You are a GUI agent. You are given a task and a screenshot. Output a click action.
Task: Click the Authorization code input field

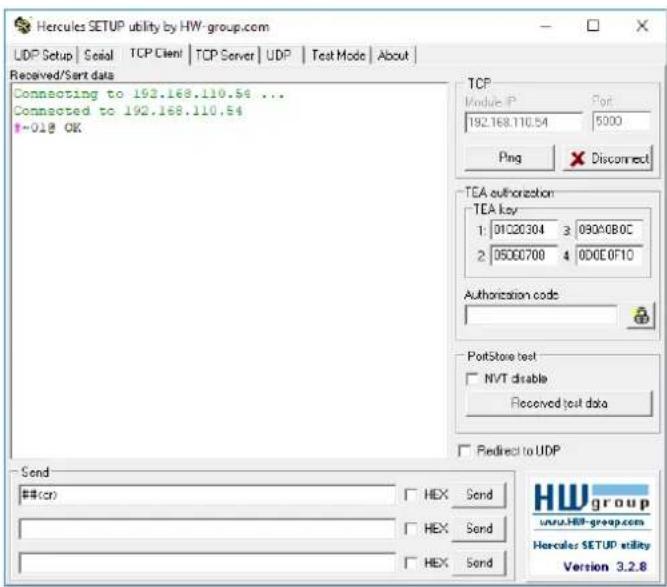(x=541, y=316)
